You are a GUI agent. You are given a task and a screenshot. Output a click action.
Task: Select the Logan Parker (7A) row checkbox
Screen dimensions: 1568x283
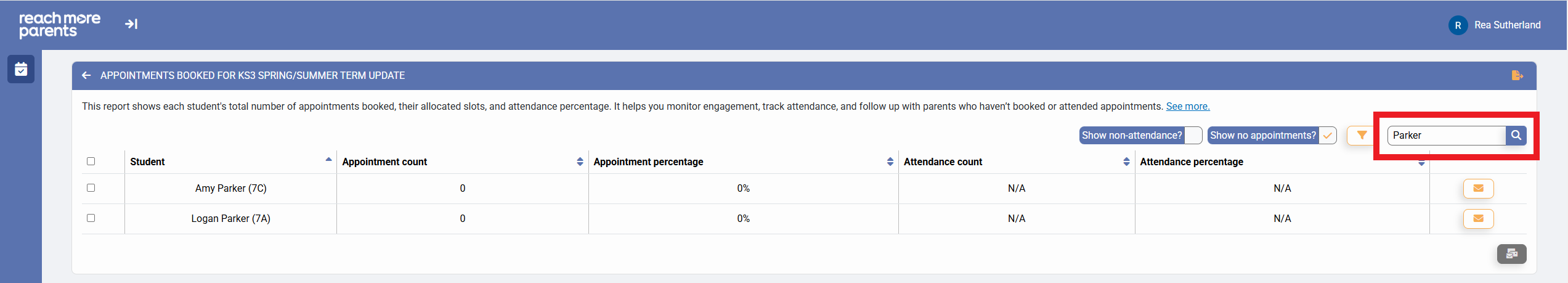click(91, 218)
